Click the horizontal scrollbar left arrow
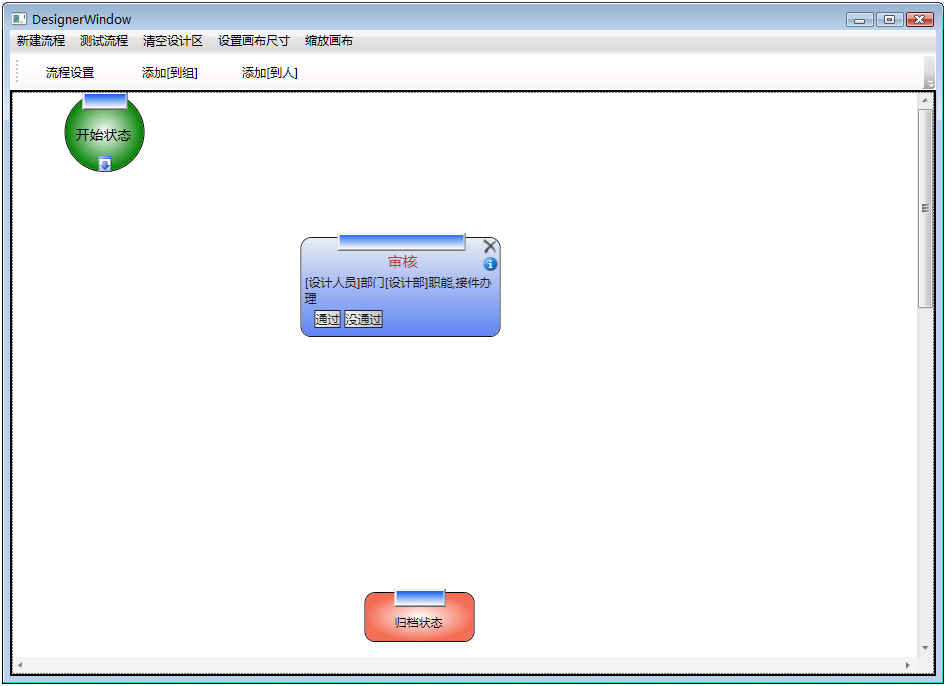This screenshot has width=946, height=686. tap(20, 665)
